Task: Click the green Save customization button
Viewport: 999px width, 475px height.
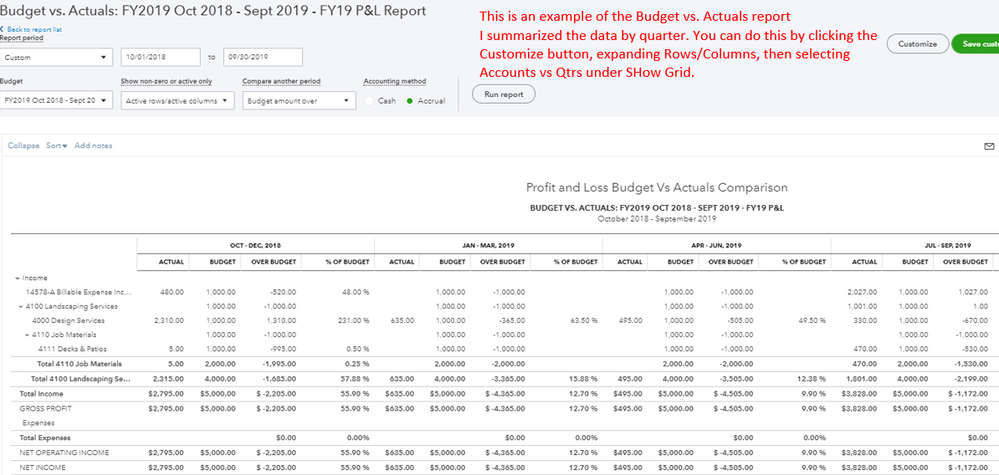Action: [976, 44]
